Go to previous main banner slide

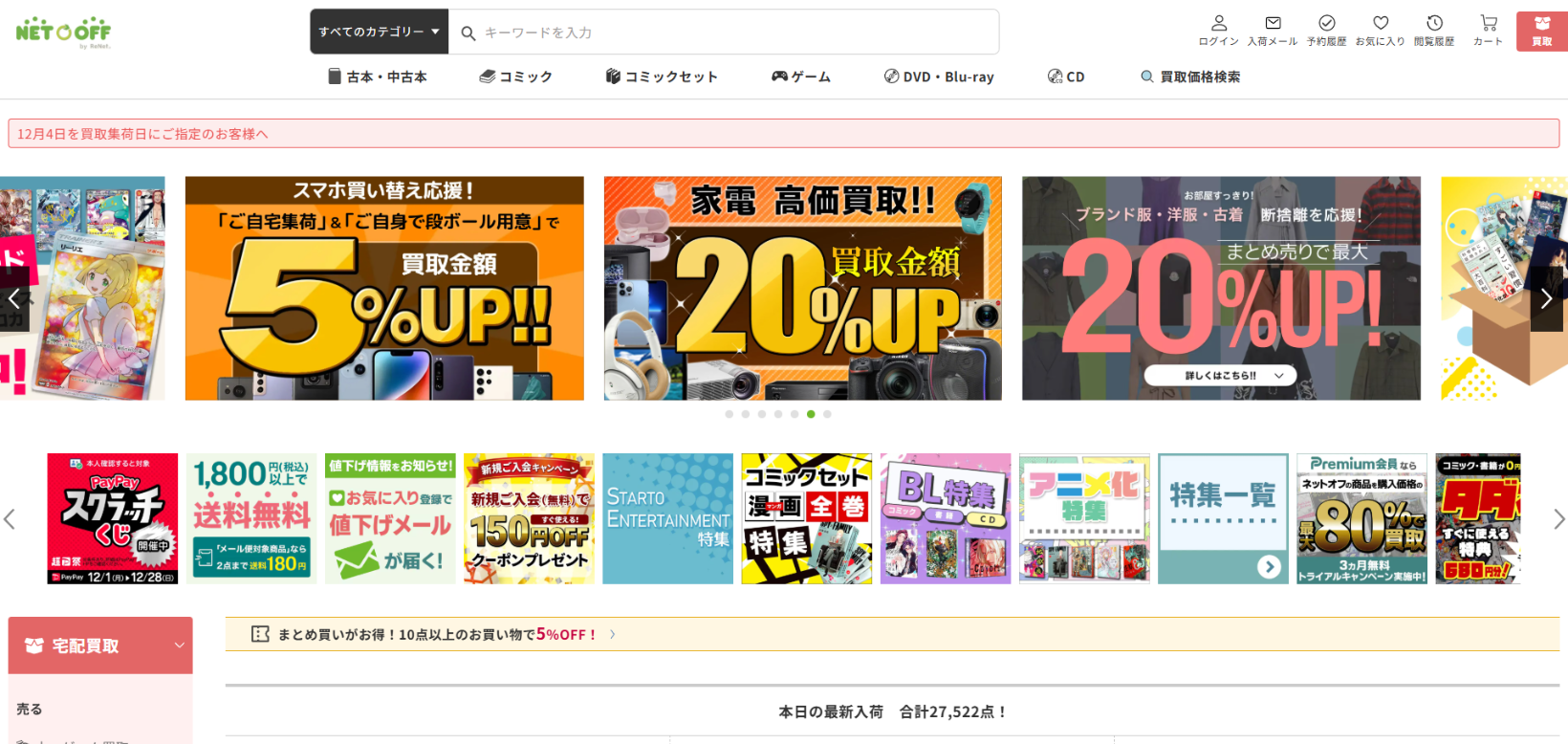pyautogui.click(x=14, y=298)
